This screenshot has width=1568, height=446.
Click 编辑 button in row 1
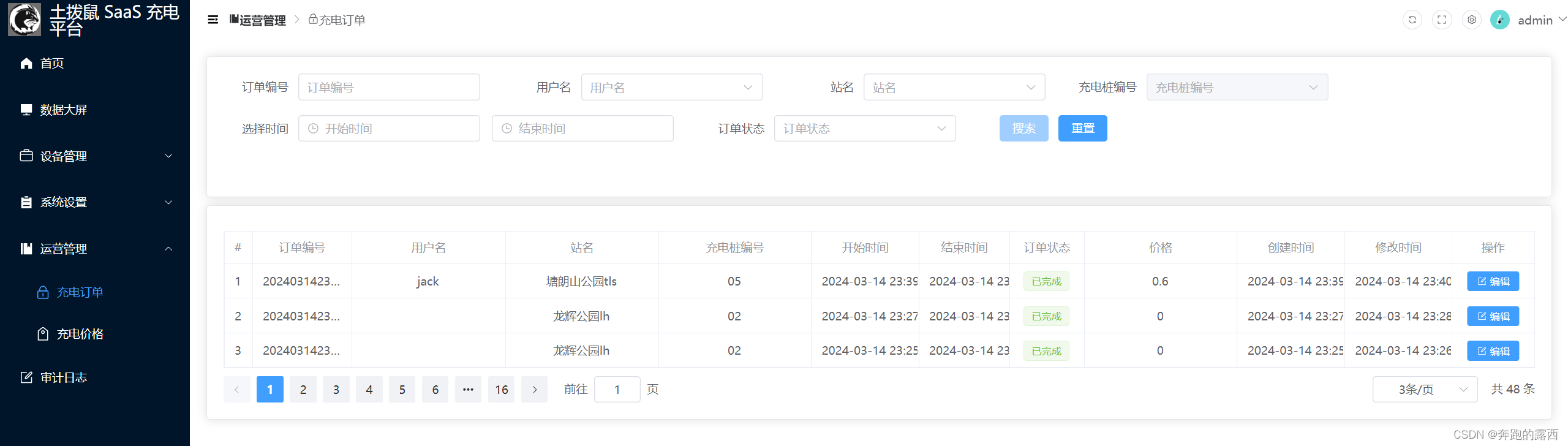click(x=1493, y=281)
